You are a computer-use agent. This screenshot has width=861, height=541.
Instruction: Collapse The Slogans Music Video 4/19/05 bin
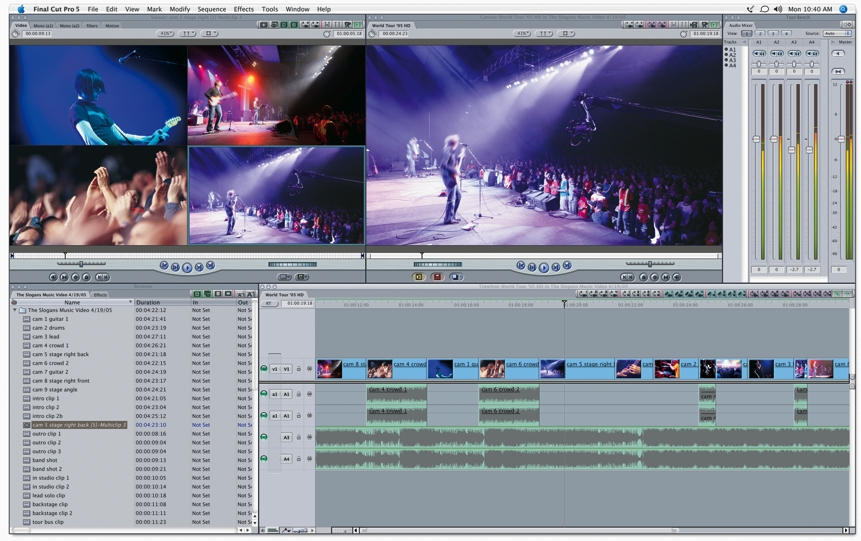[x=15, y=310]
